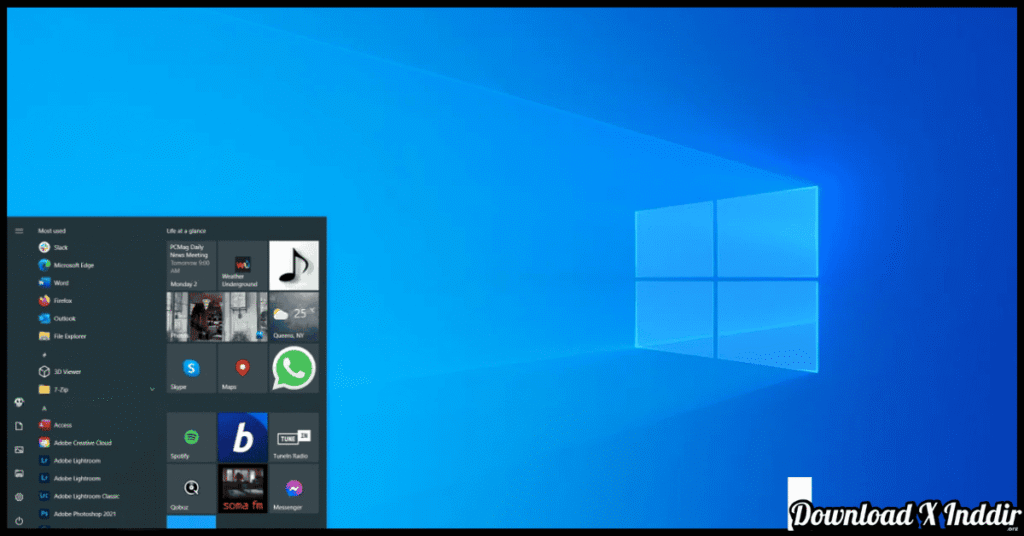The height and width of the screenshot is (536, 1024).
Task: Open the Qobuz tile
Action: [x=191, y=489]
